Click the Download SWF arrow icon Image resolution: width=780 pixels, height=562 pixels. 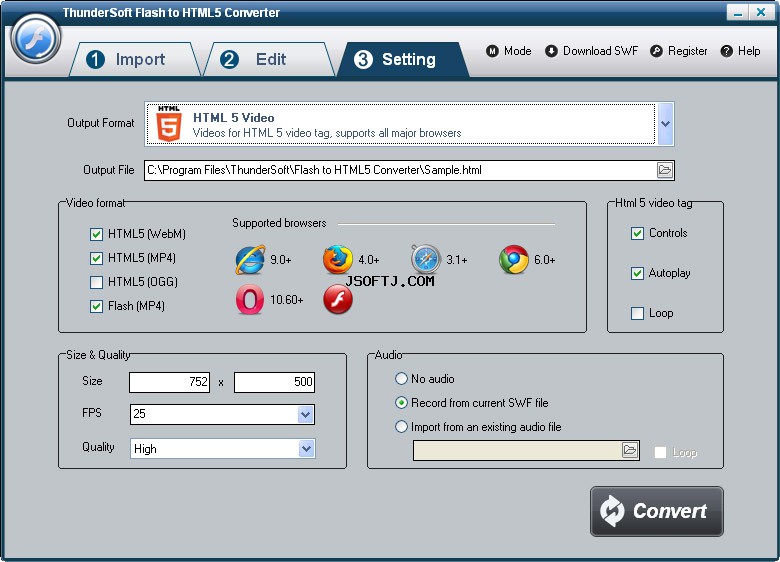coord(551,51)
